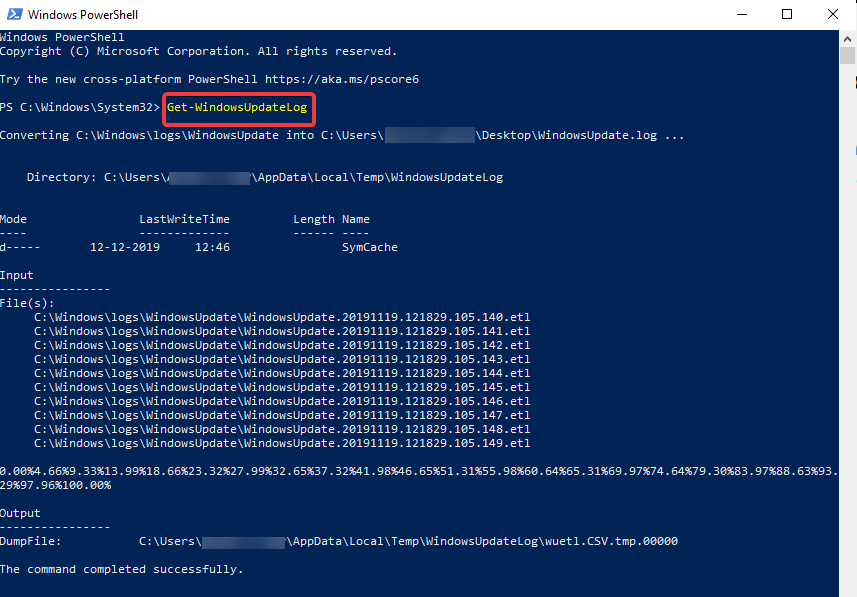The height and width of the screenshot is (597, 857).
Task: Click the Output section header
Action: click(x=21, y=512)
